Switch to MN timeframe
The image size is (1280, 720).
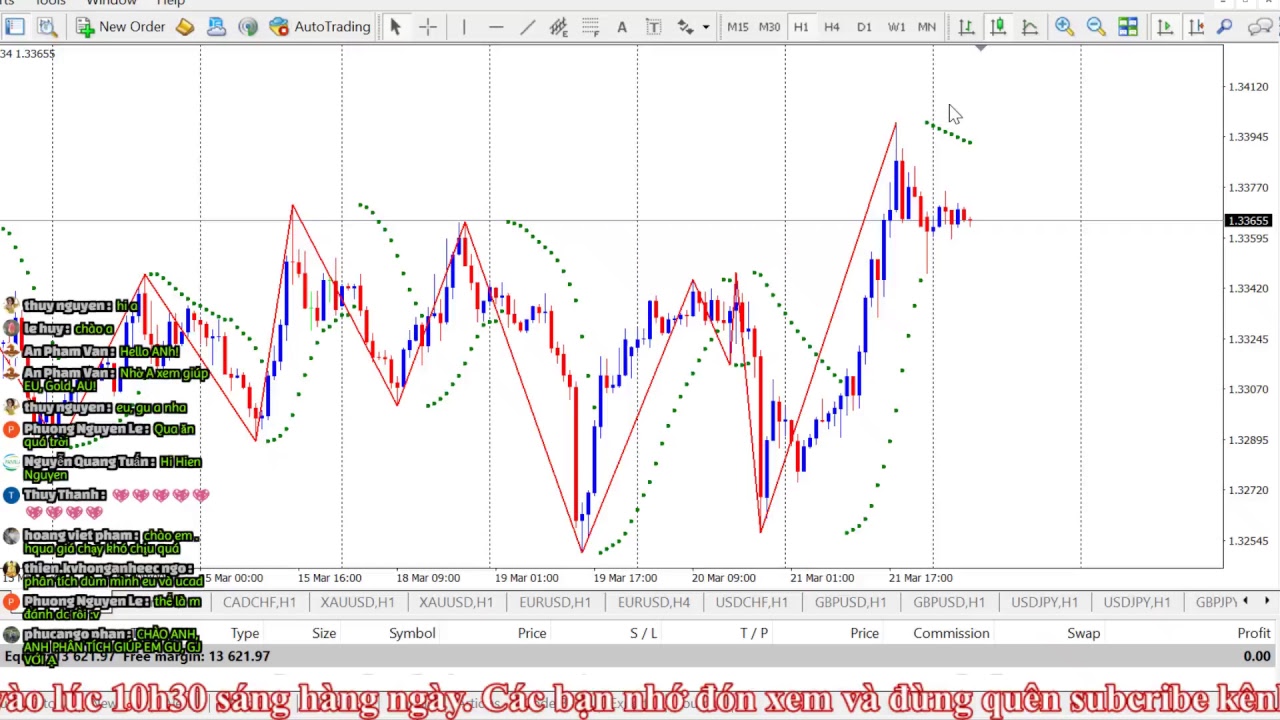pos(927,27)
